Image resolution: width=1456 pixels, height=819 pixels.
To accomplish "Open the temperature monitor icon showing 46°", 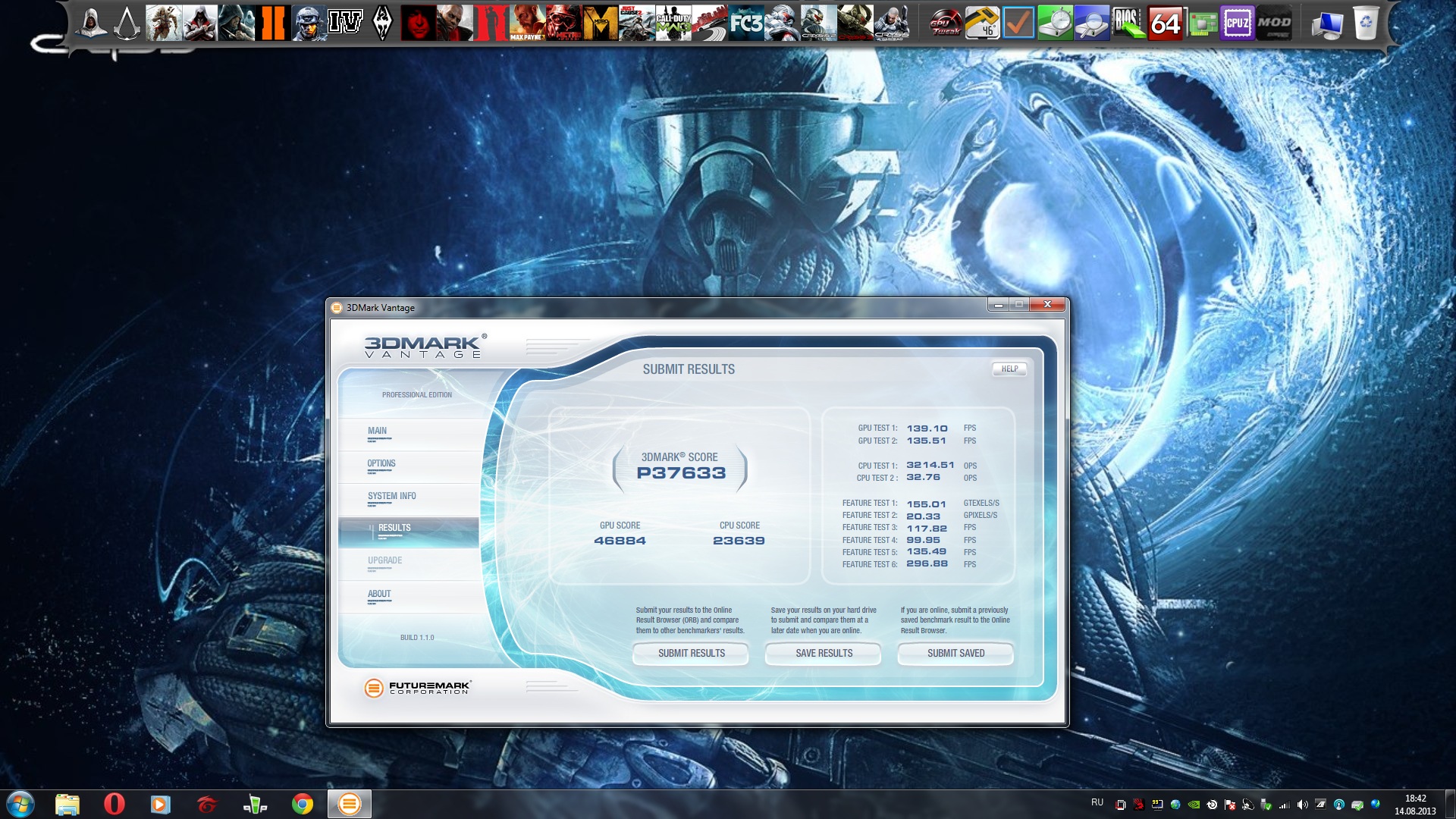I will tap(982, 23).
